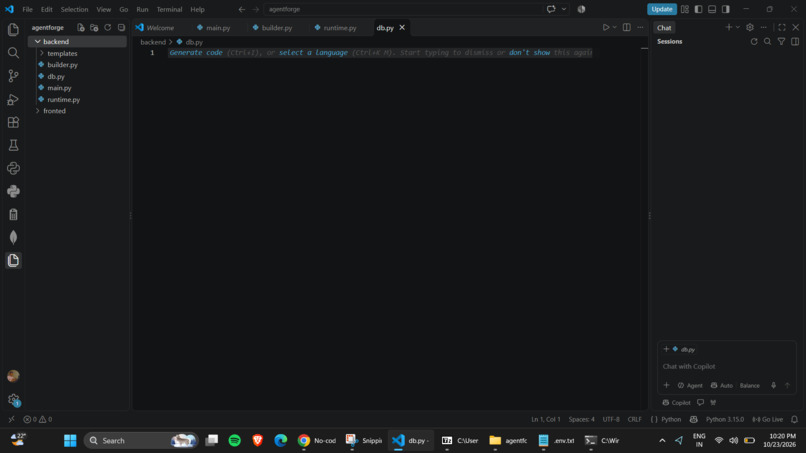Screen dimensions: 806x453
Task: Start voice input with microphone icon
Action: 773,385
